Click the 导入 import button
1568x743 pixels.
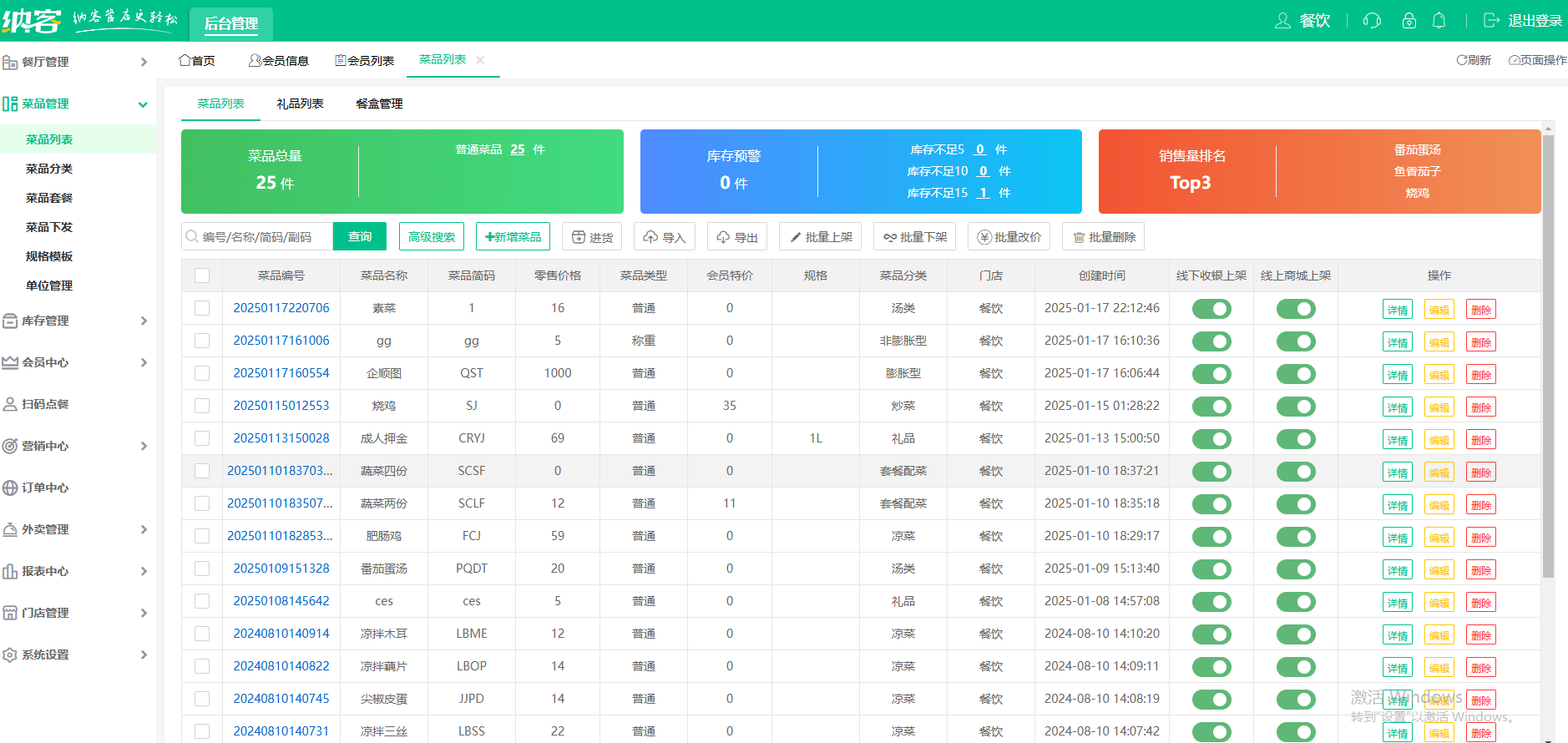[665, 237]
